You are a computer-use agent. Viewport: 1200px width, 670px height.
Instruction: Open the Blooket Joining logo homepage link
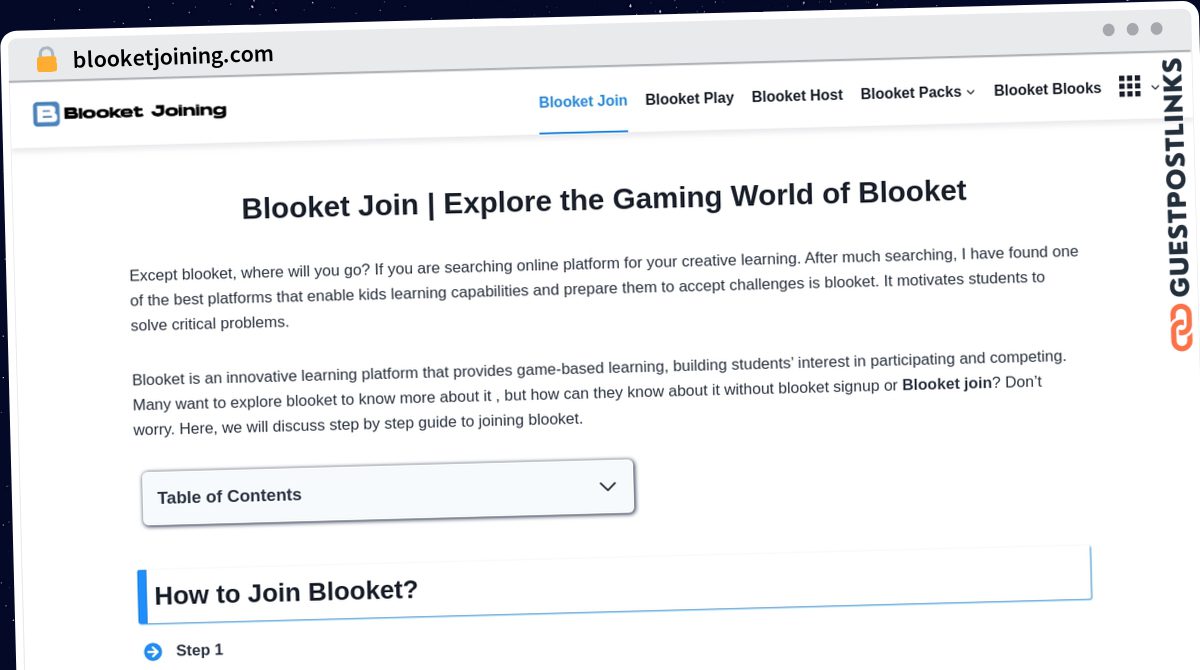(x=130, y=112)
